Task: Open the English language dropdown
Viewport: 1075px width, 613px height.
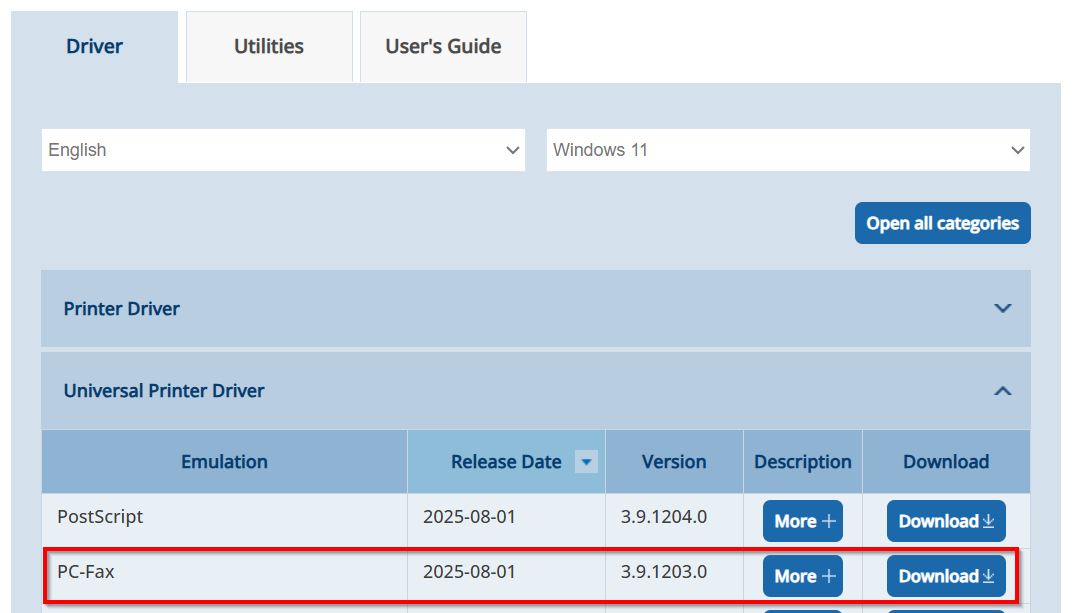Action: 283,150
